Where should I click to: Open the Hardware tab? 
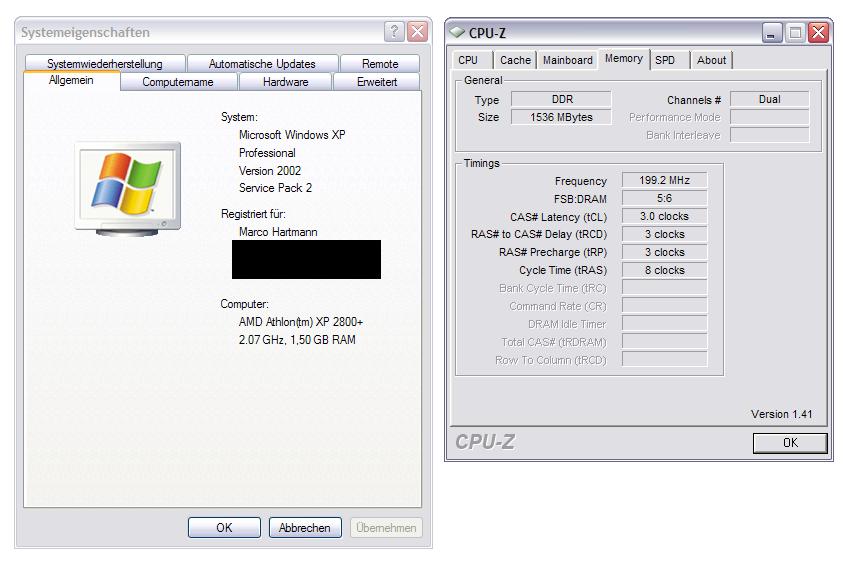pyautogui.click(x=286, y=82)
